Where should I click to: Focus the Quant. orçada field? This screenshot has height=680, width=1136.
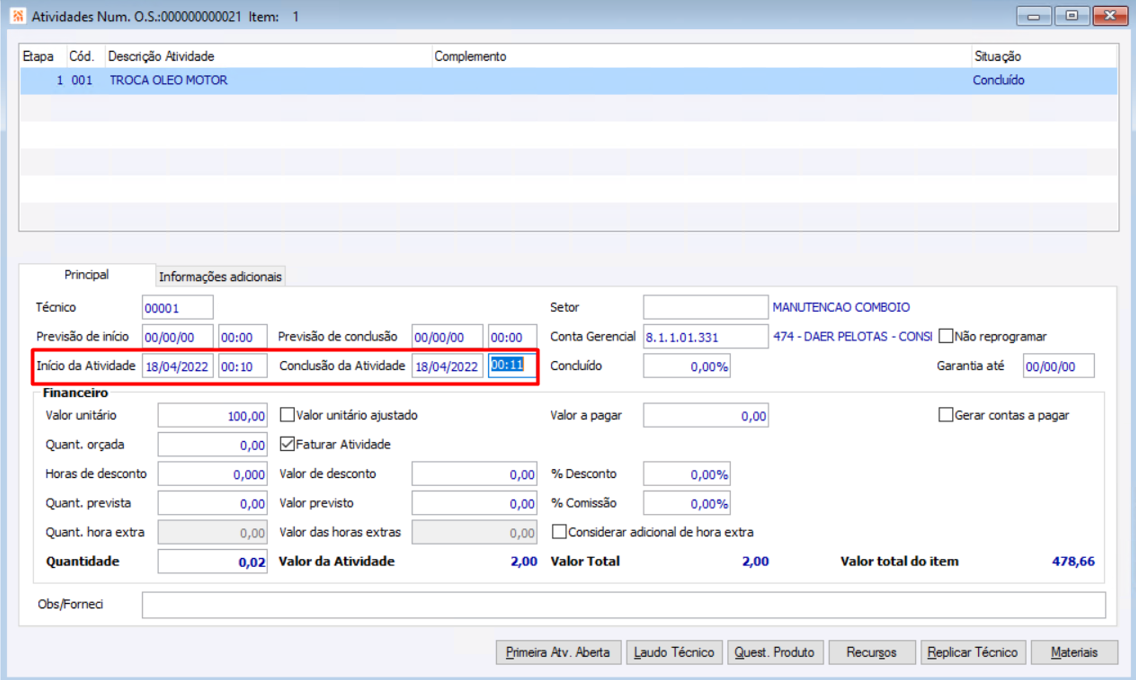(x=212, y=445)
